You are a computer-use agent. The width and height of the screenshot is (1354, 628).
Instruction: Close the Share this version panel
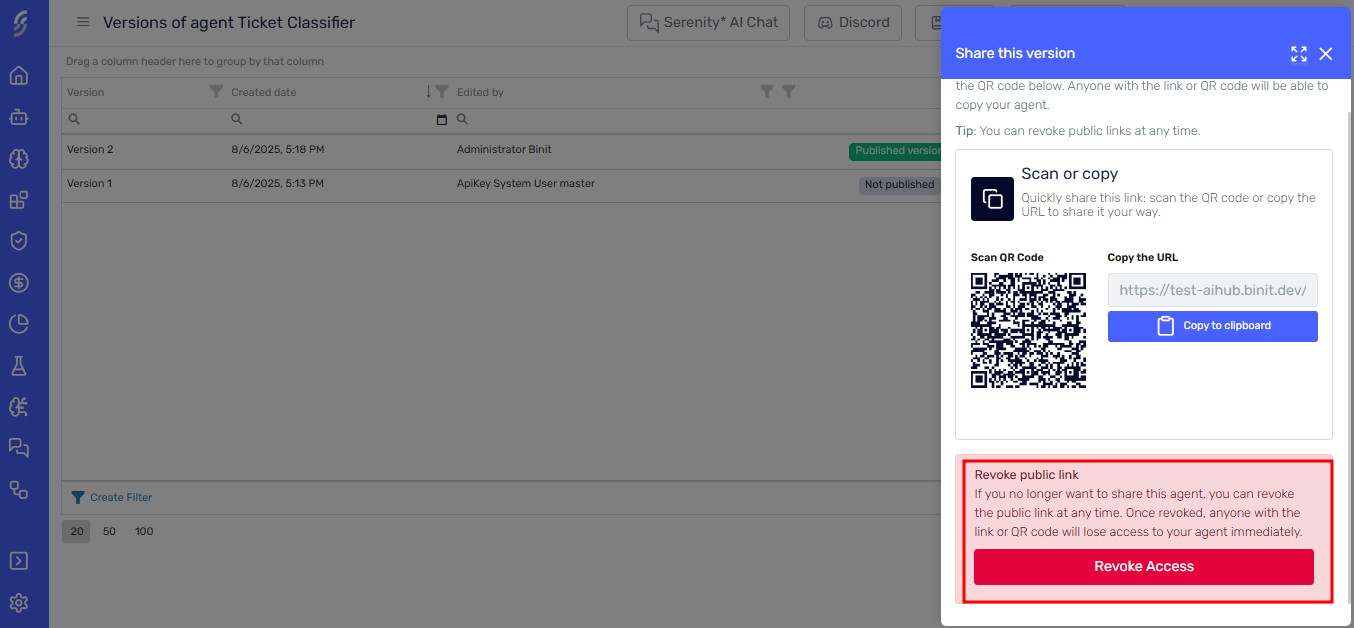click(1326, 54)
